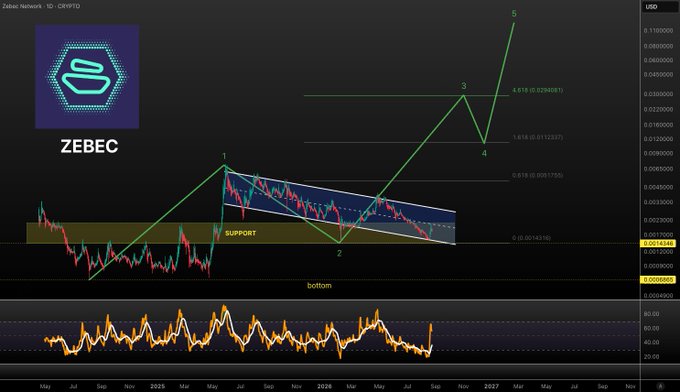This screenshot has width=680, height=392.
Task: Select wave label 5 on chart
Action: [x=514, y=14]
